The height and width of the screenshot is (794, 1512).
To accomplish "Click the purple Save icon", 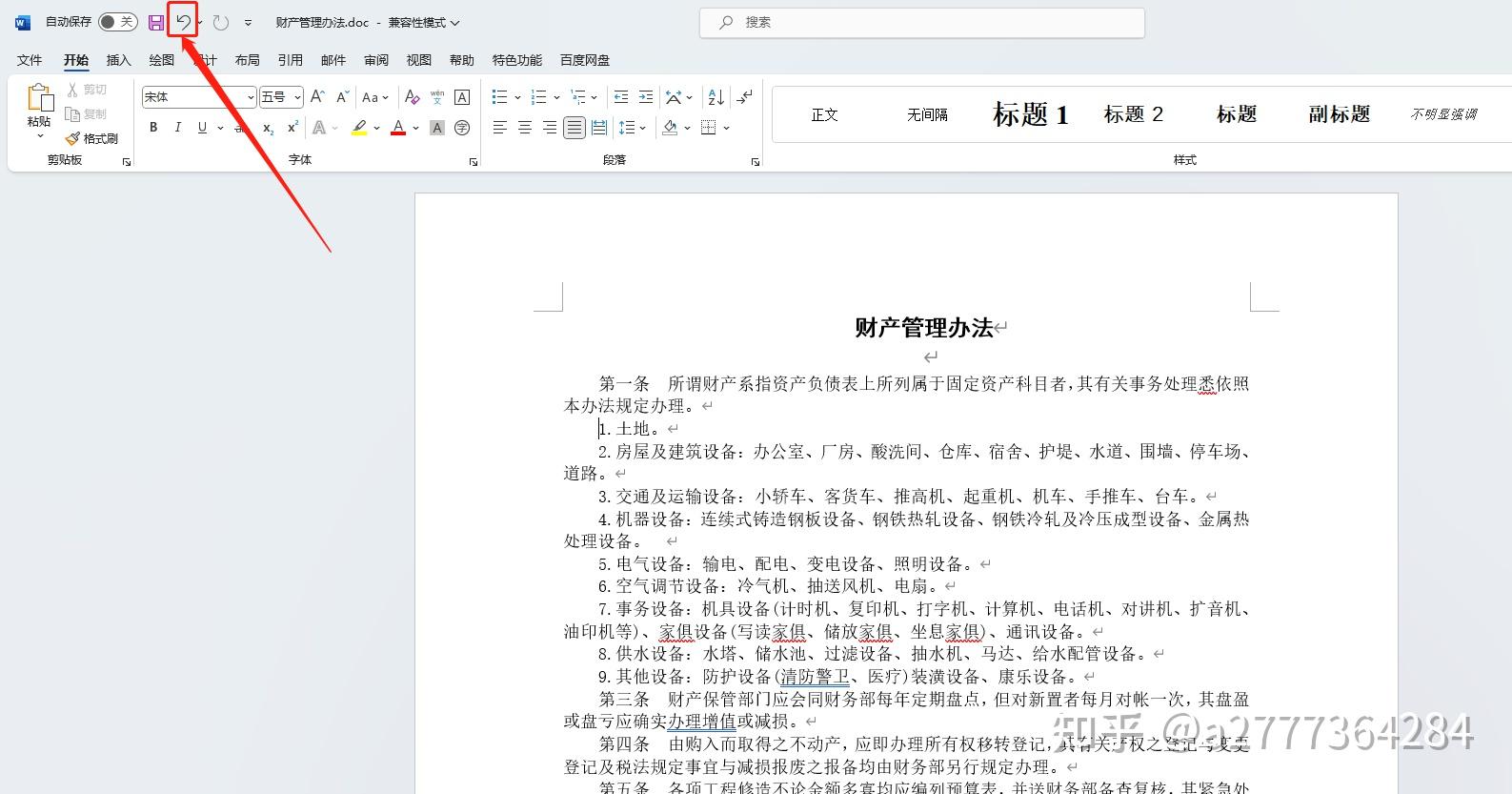I will point(156,22).
